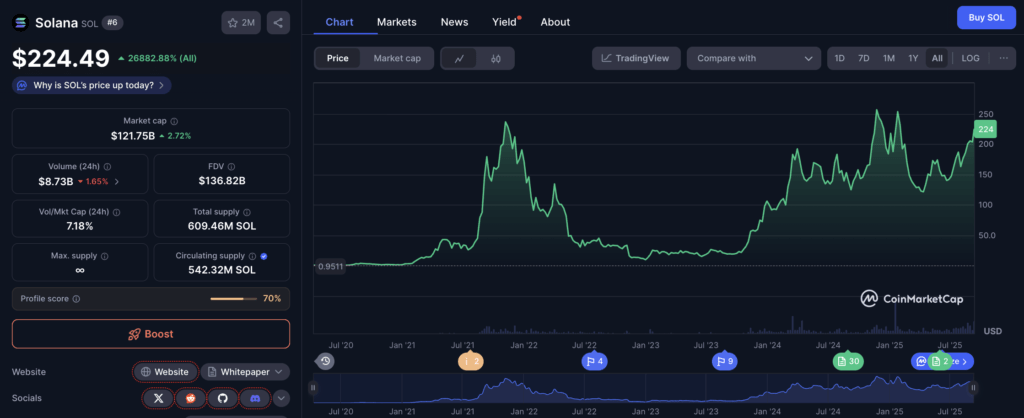This screenshot has height=418, width=1024.
Task: Open the Chart tab
Action: [340, 22]
